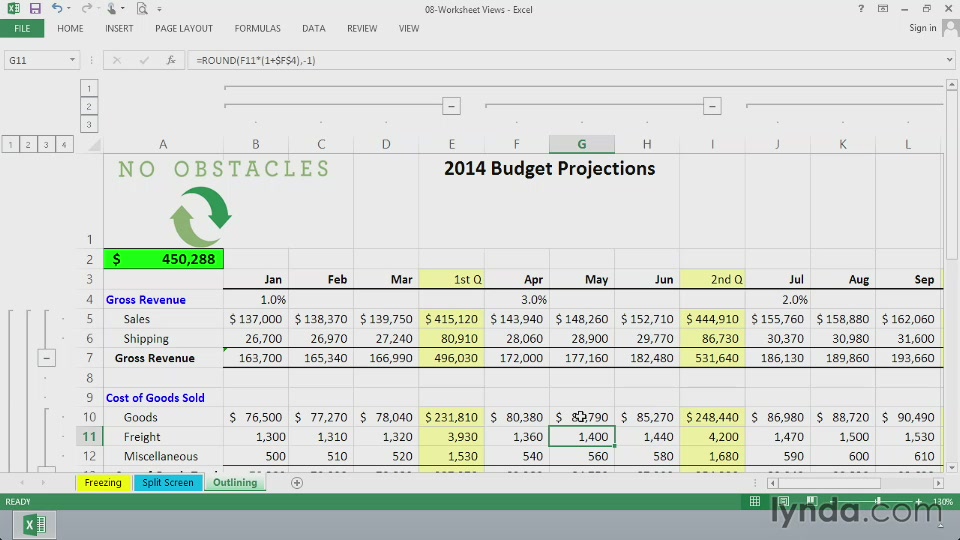
Task: Switch to Normal view icon in status bar
Action: [x=755, y=501]
